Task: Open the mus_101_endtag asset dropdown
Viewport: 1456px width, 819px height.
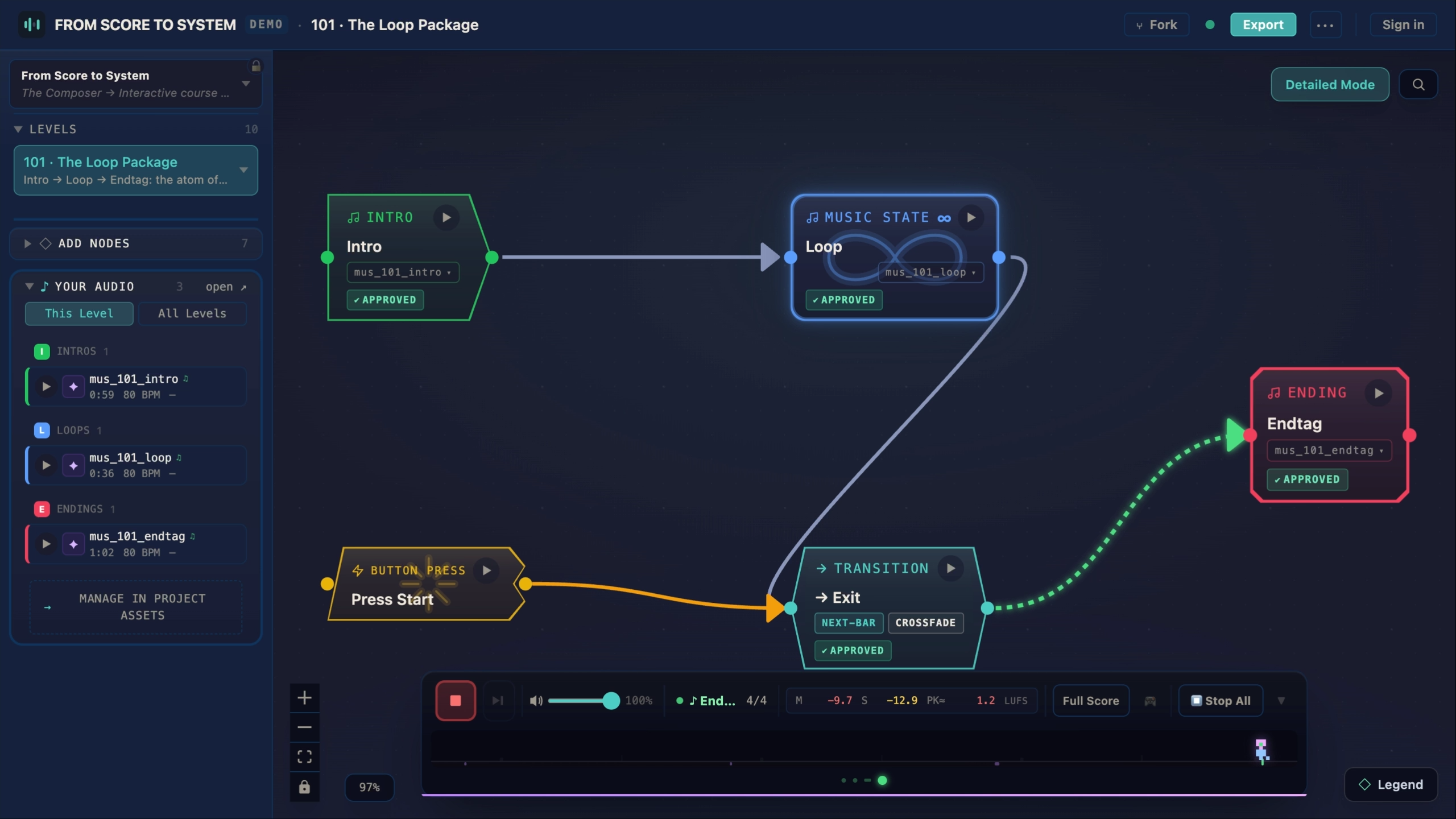Action: (x=1329, y=450)
